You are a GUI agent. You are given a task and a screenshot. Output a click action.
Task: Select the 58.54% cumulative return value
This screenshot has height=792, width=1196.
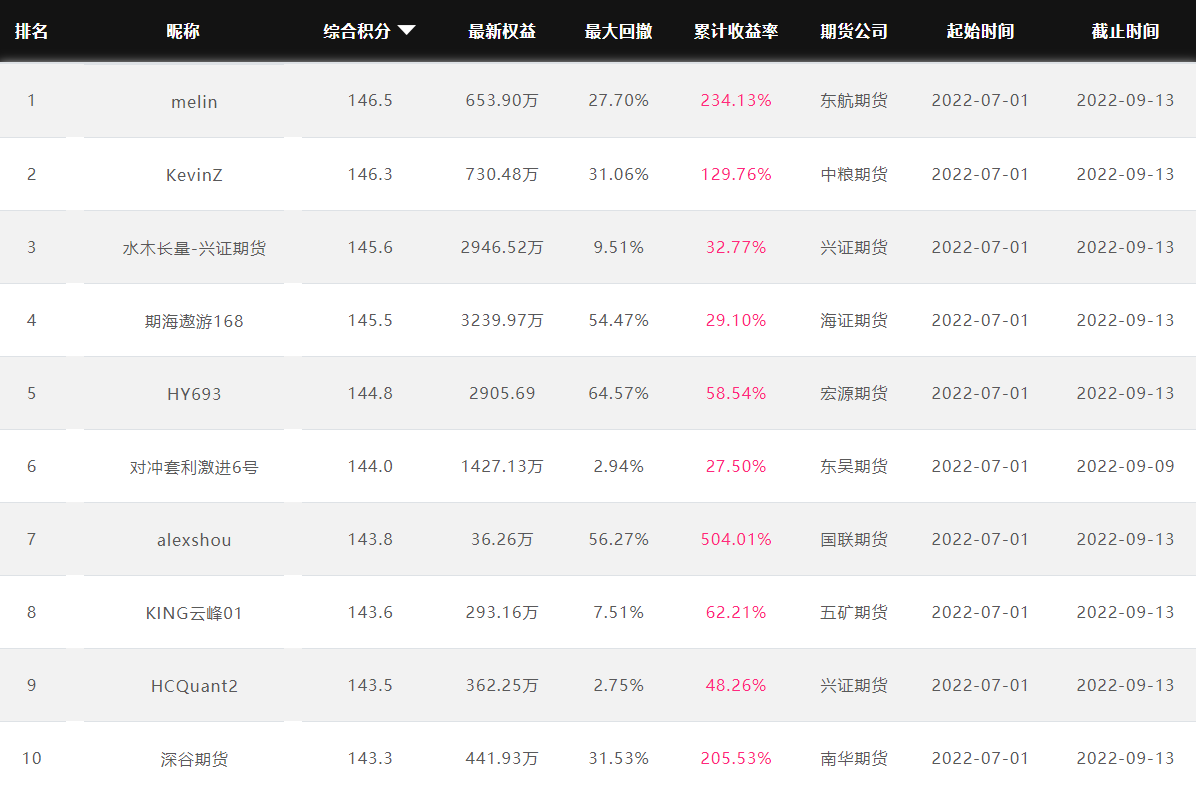pyautogui.click(x=736, y=393)
